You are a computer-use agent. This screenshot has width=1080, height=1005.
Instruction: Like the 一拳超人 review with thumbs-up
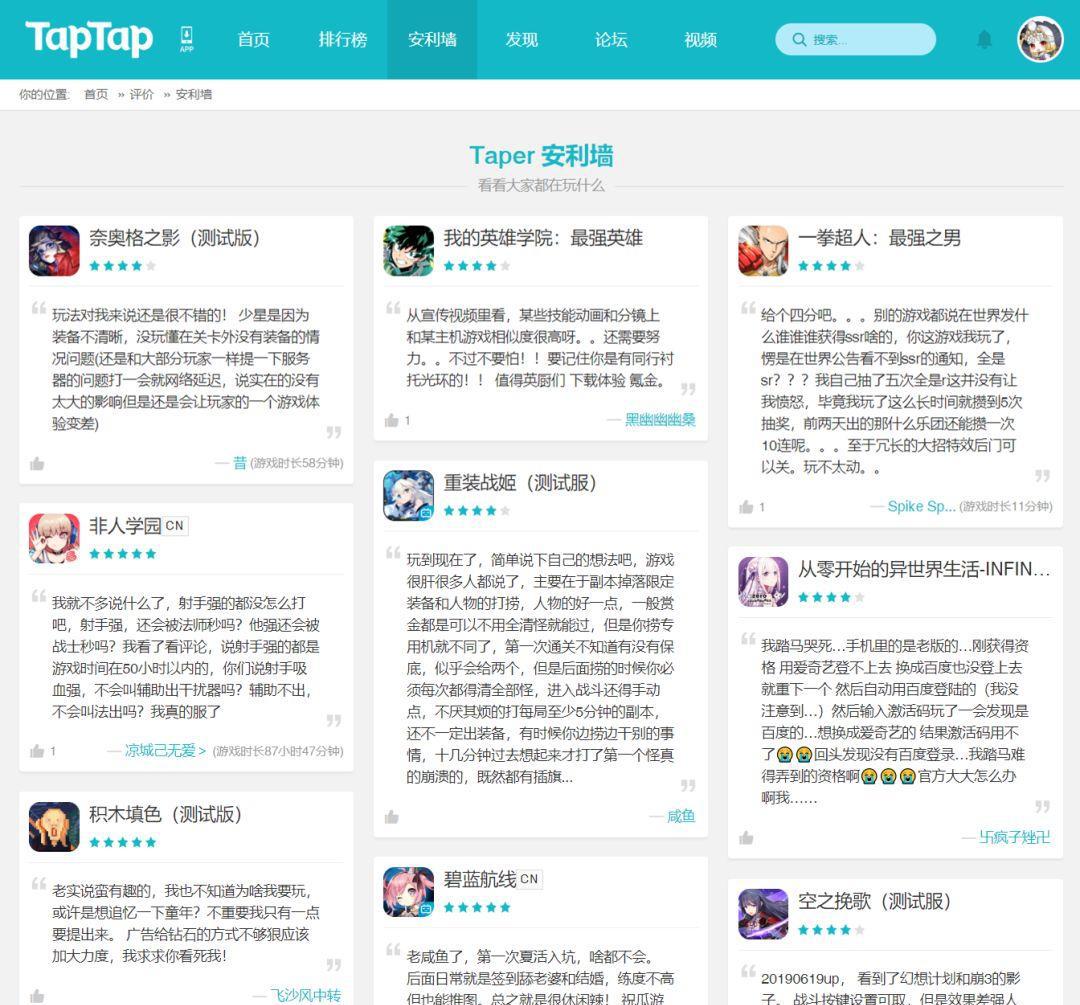click(746, 507)
